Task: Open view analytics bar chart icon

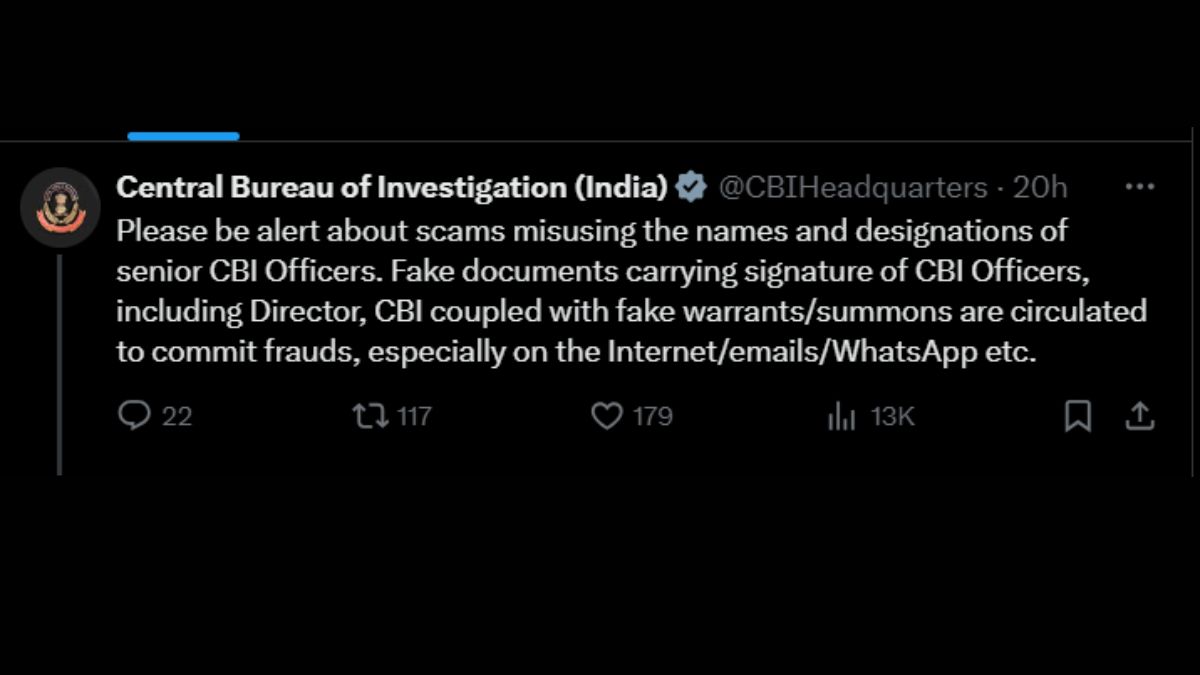Action: click(841, 416)
